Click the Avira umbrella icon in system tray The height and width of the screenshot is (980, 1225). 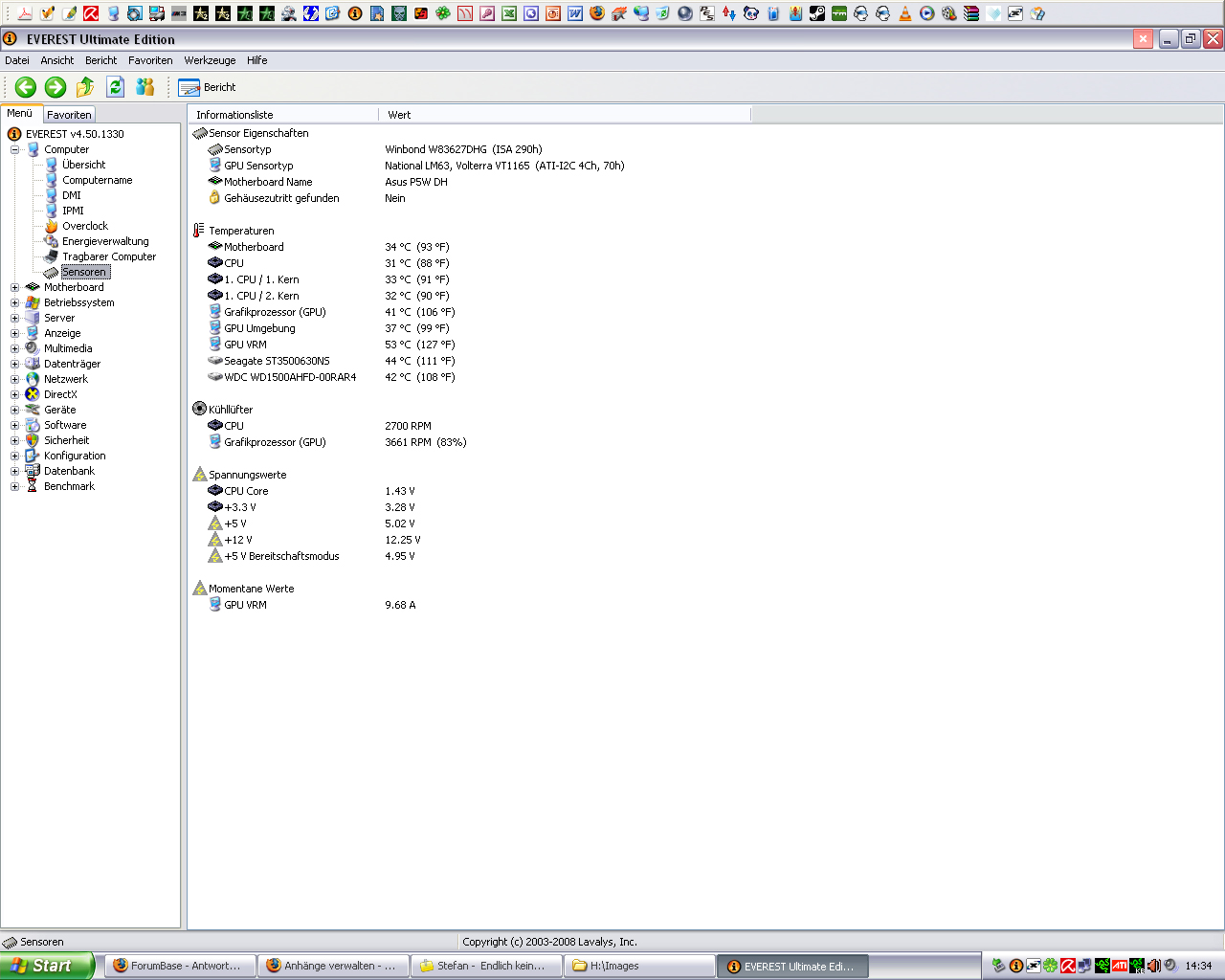tap(1068, 966)
